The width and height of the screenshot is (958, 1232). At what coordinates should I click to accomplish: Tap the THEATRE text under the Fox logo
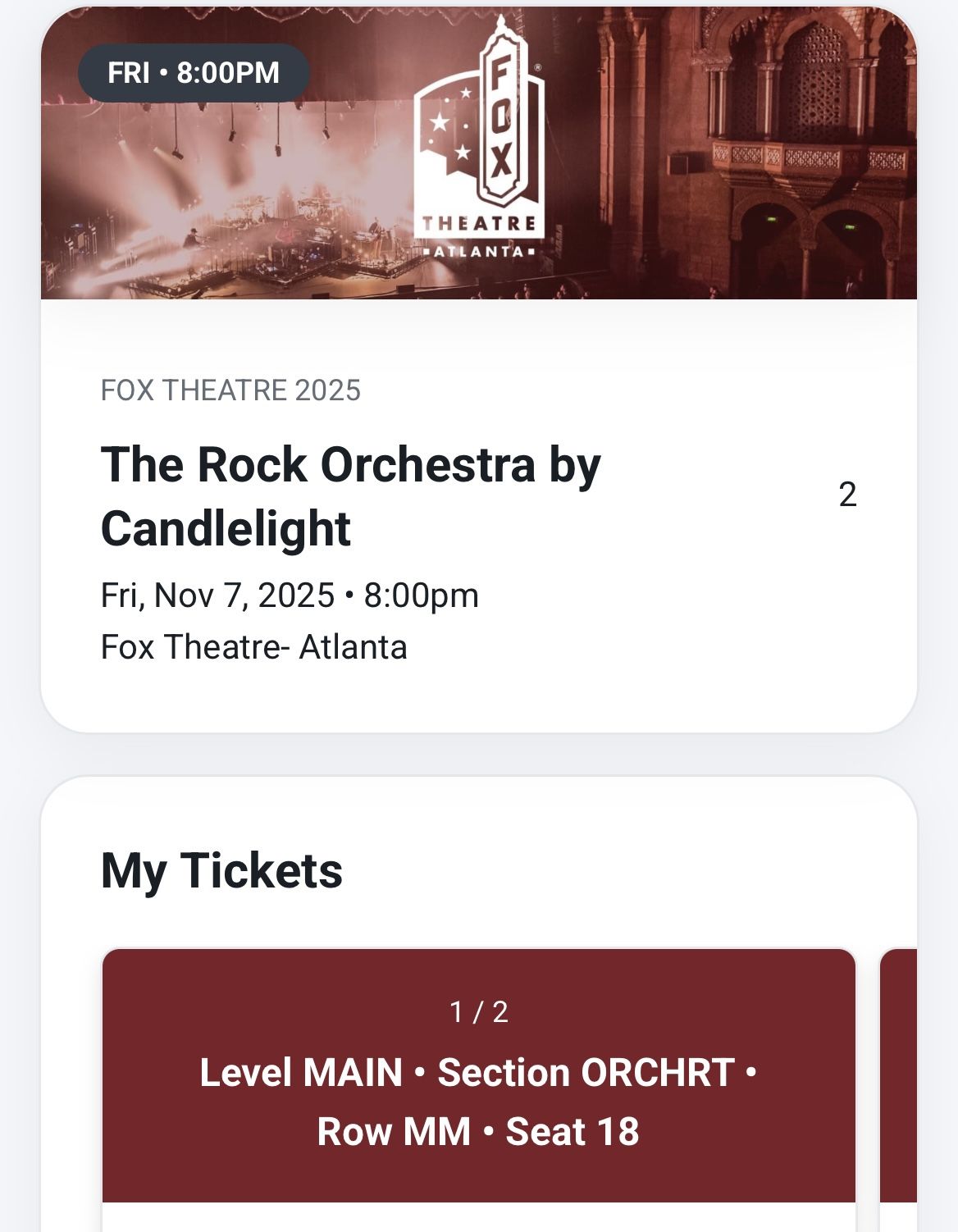click(x=479, y=224)
